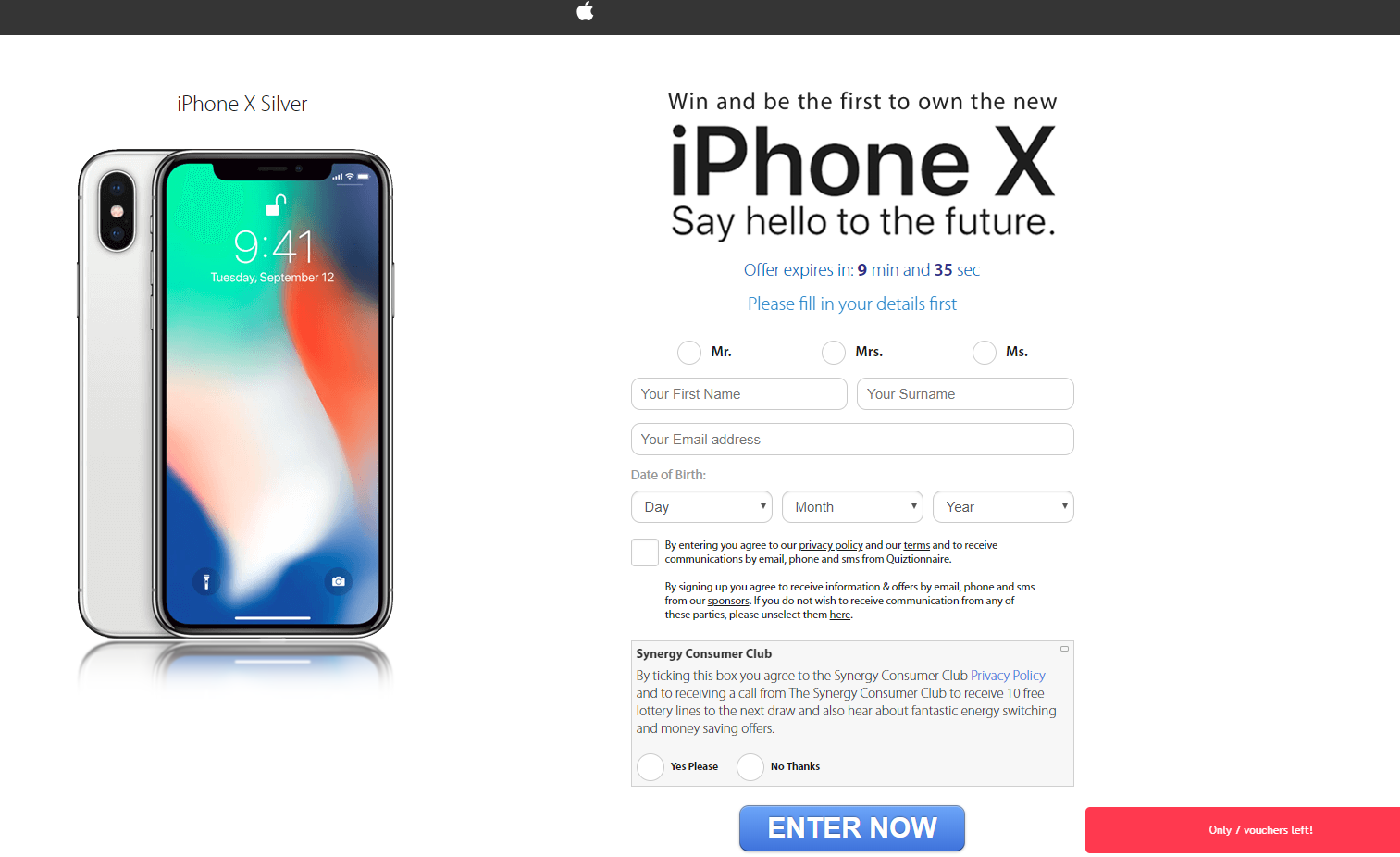The height and width of the screenshot is (857, 1400).
Task: Click the unlock padlock icon on phone
Action: coord(276,205)
